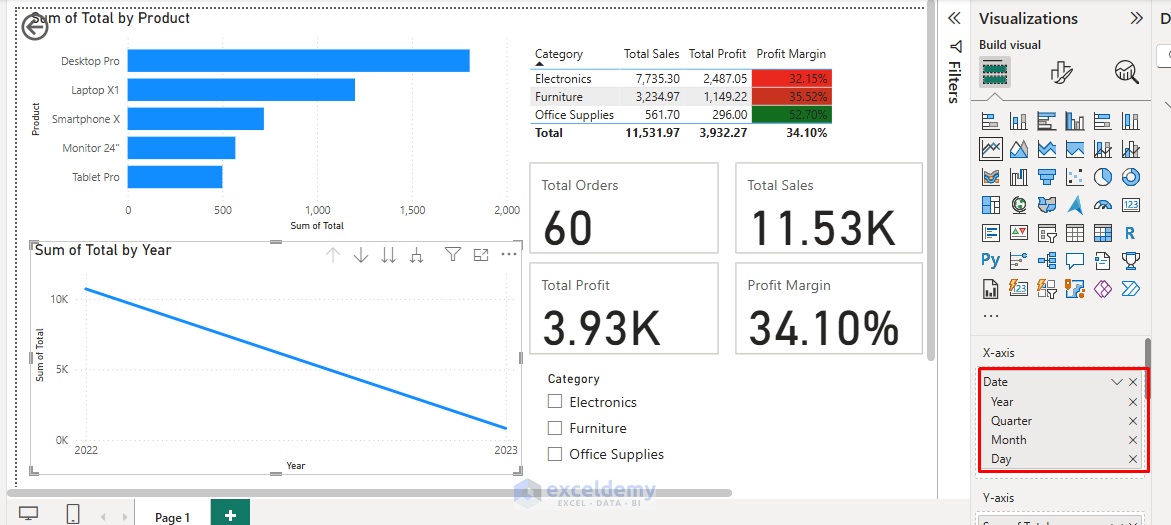1171x525 pixels.
Task: Open the Build visual tab
Action: point(995,72)
